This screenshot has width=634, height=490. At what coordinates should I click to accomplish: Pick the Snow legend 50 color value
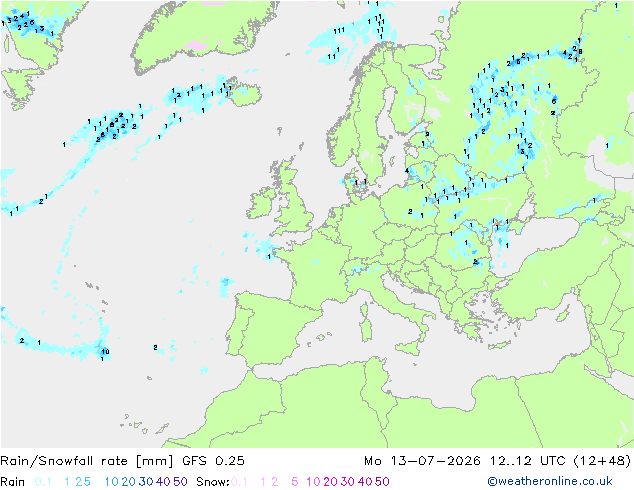[x=382, y=482]
